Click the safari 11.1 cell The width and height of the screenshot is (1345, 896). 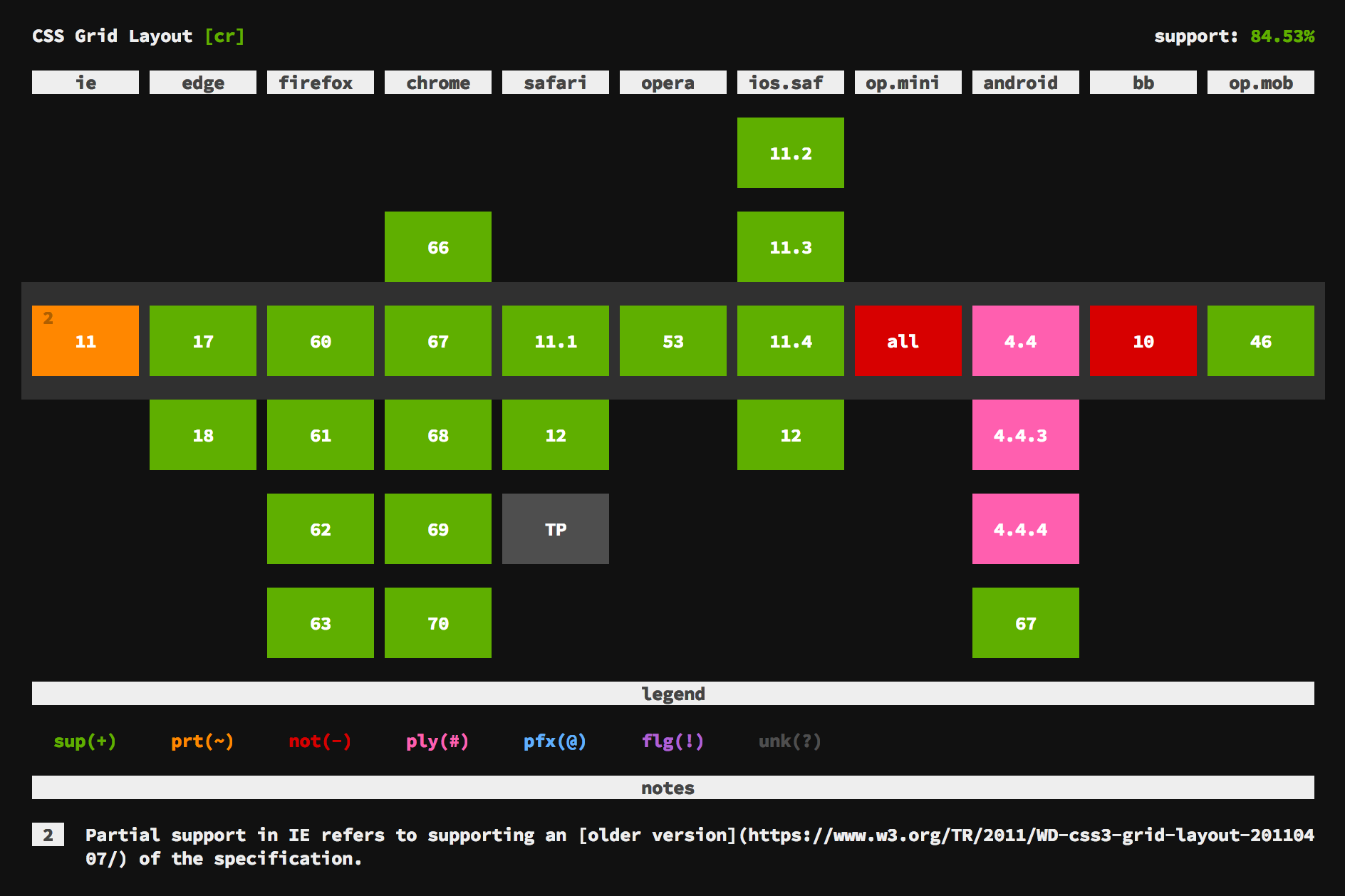556,340
